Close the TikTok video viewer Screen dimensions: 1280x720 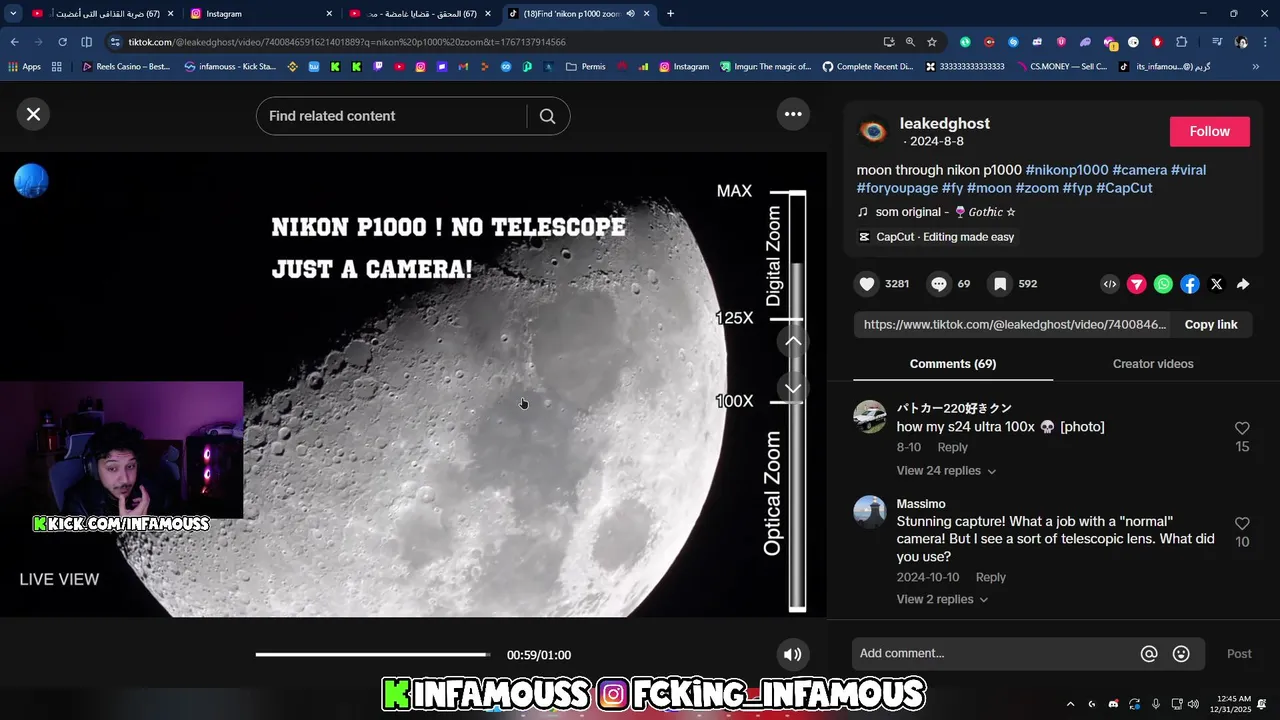tap(33, 114)
